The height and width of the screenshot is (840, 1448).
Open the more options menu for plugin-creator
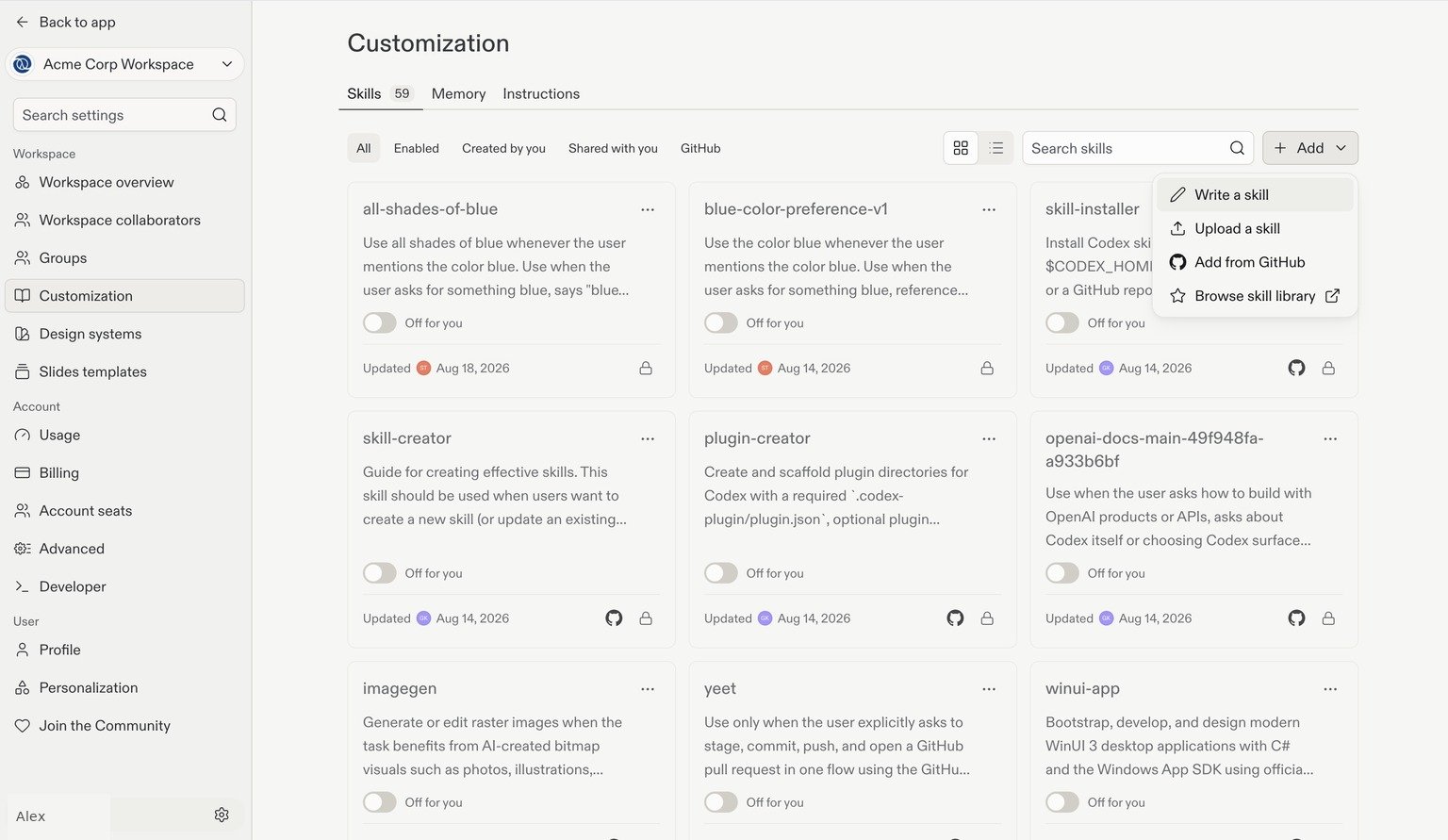click(x=989, y=438)
